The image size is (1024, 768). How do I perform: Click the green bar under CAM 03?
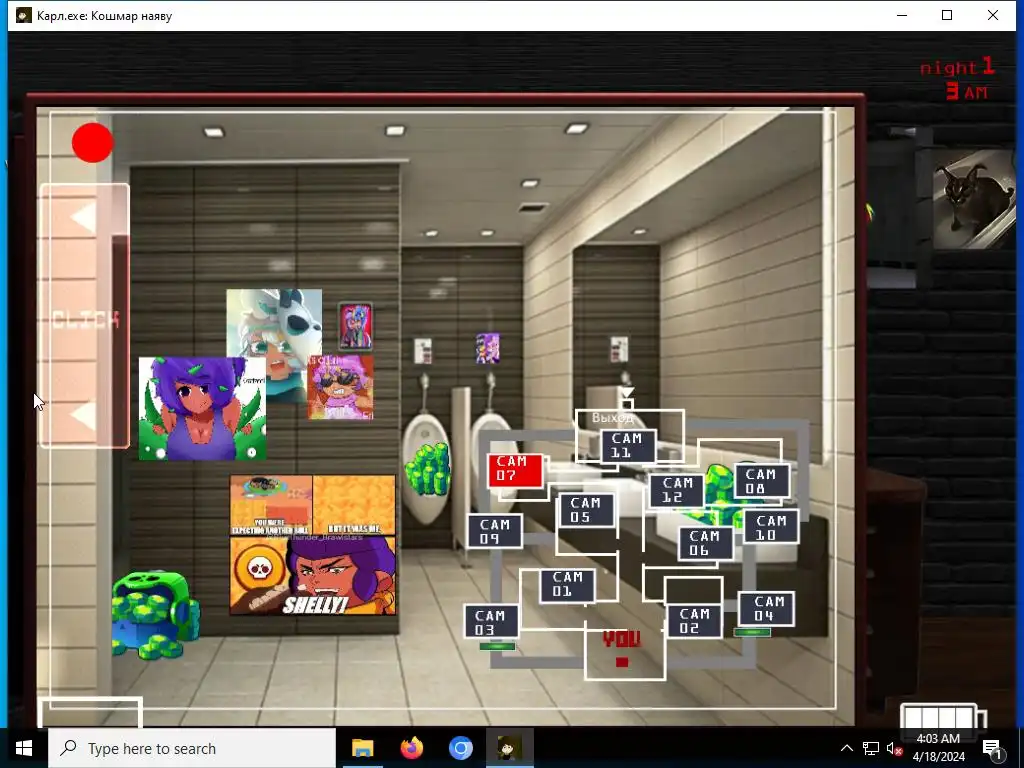498,647
